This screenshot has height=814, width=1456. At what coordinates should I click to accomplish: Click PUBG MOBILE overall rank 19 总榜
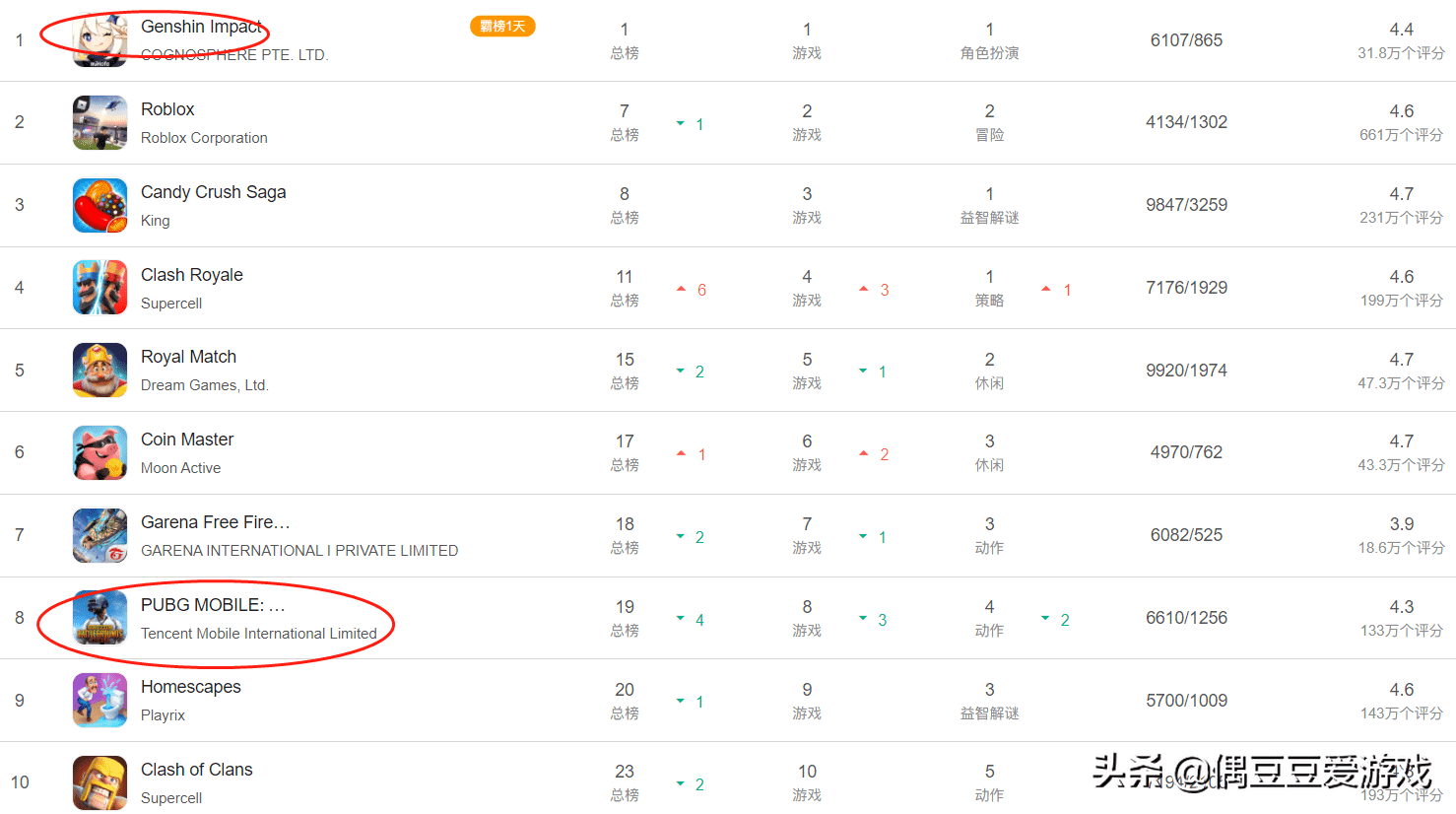pyautogui.click(x=625, y=618)
